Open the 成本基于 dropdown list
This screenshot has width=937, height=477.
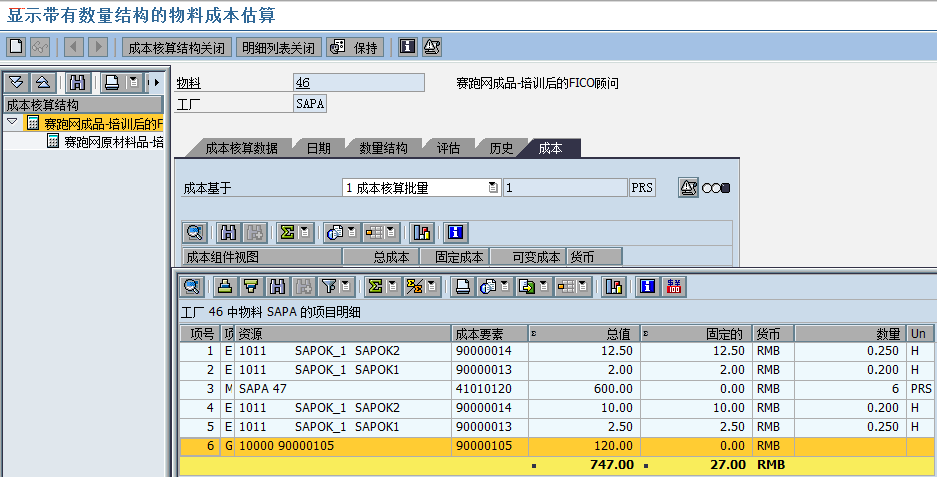point(494,188)
